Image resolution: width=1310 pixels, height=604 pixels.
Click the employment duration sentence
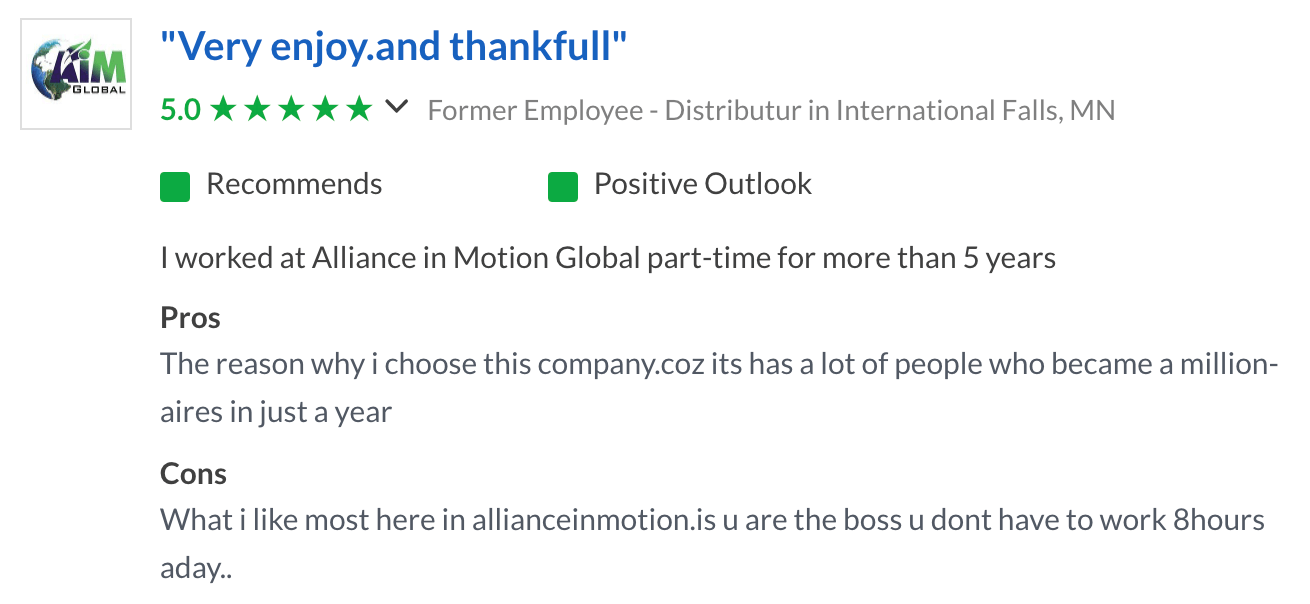coord(608,259)
